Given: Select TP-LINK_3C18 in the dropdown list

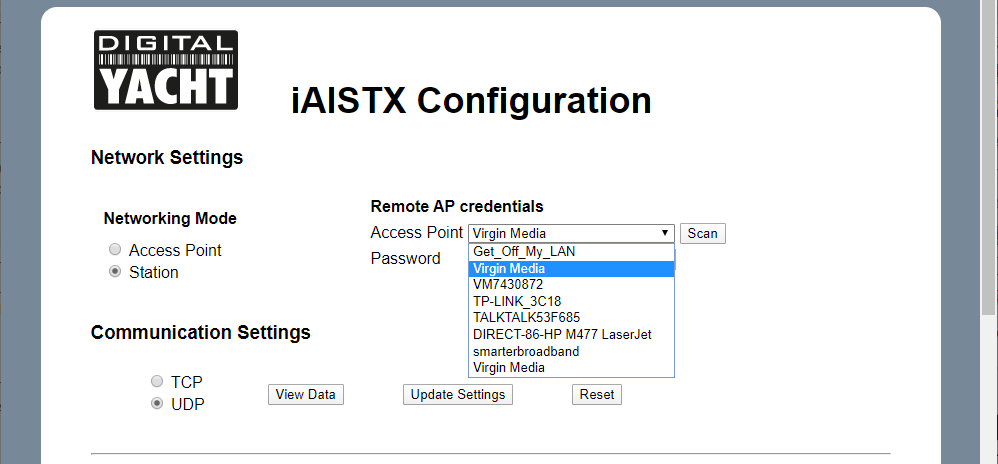Looking at the screenshot, I should [516, 301].
